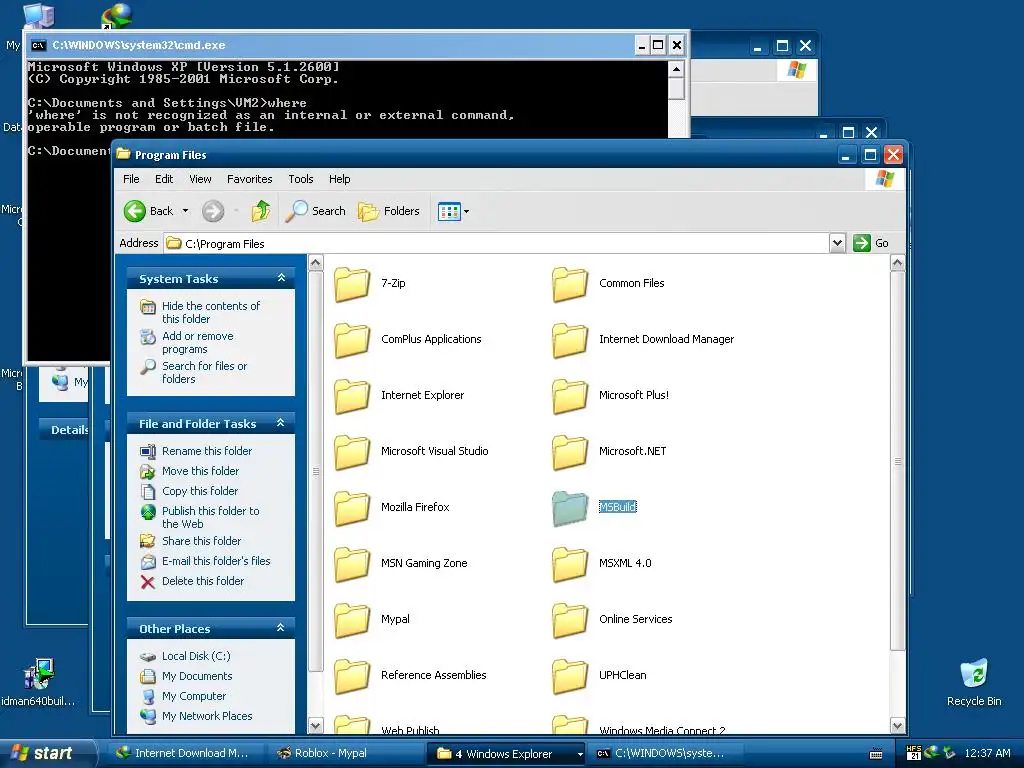The image size is (1024, 768).
Task: Click the highlighted MSBuild folder icon
Action: point(570,509)
